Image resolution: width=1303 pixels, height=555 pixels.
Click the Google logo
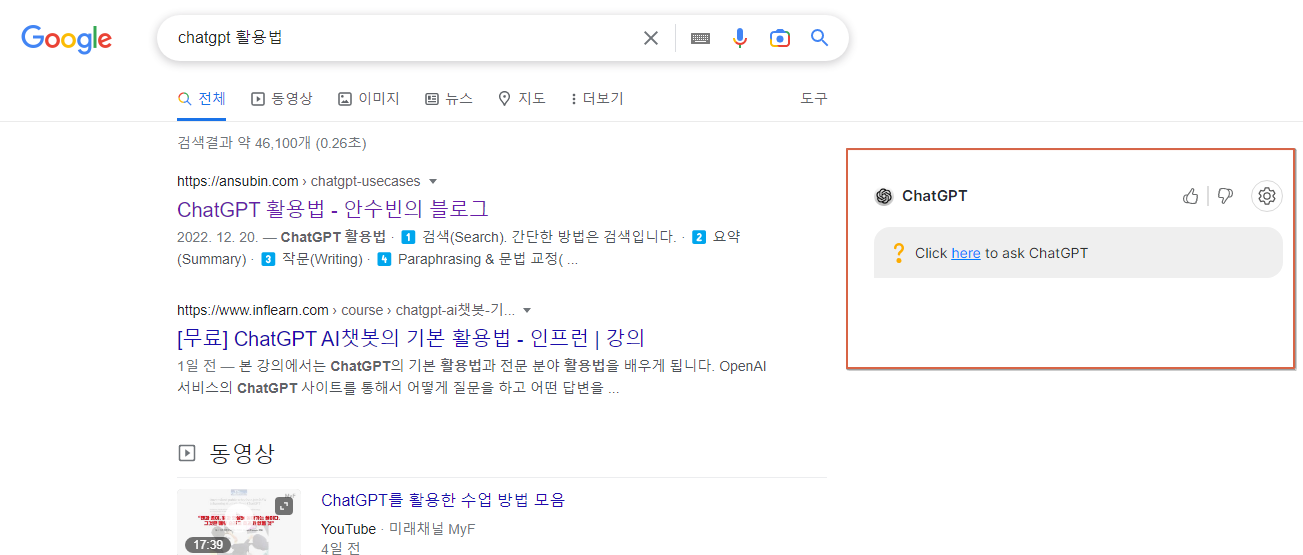(x=66, y=39)
